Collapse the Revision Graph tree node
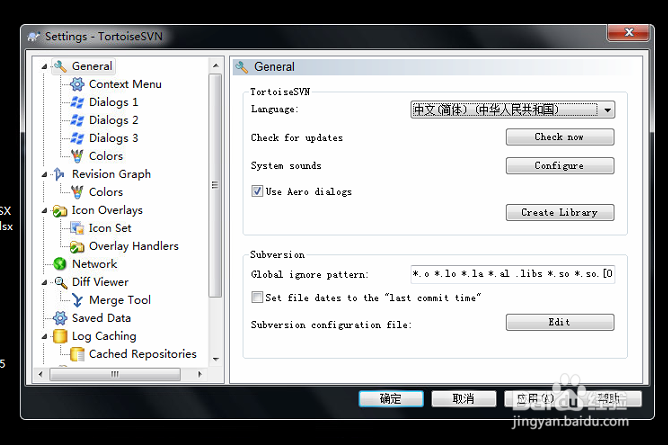The height and width of the screenshot is (445, 668). pos(45,175)
